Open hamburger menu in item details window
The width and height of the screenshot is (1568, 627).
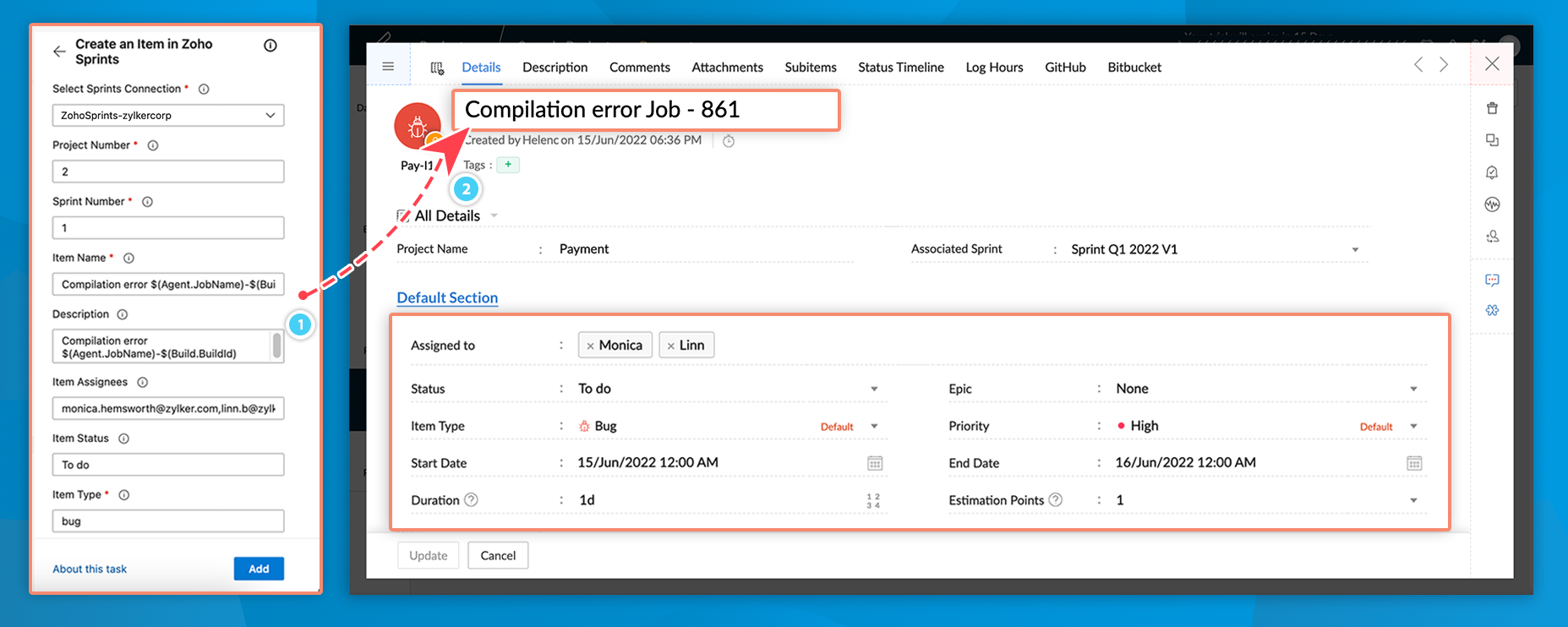(388, 67)
